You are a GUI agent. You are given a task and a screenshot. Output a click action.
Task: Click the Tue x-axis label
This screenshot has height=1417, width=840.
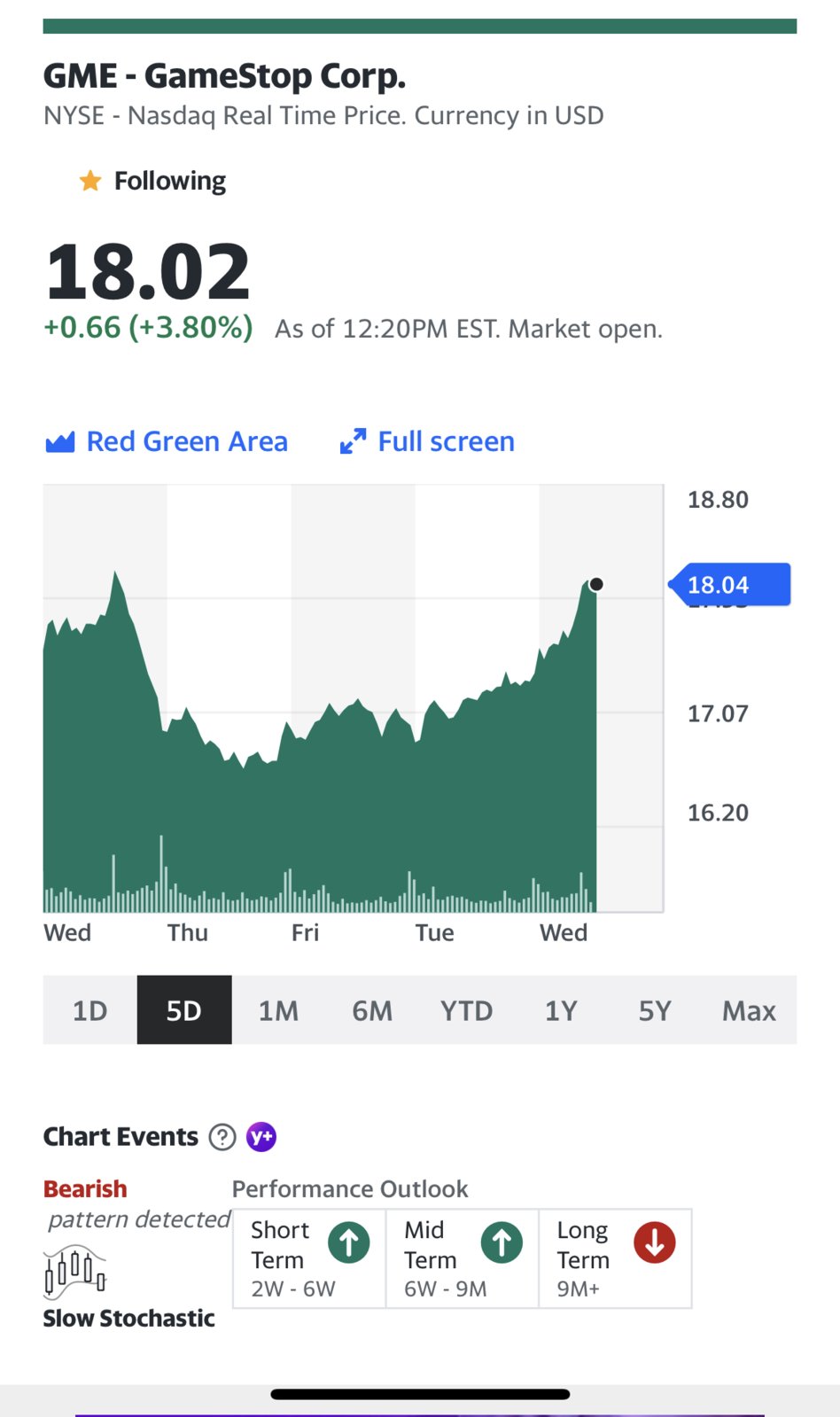(x=435, y=932)
